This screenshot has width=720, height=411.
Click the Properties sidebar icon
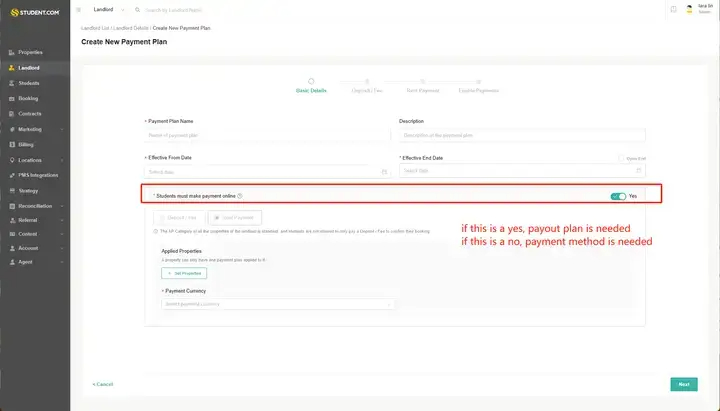tap(12, 52)
